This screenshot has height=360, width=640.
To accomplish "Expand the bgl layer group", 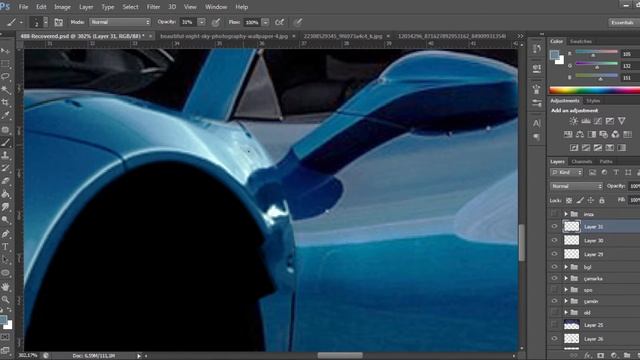I will click(566, 267).
